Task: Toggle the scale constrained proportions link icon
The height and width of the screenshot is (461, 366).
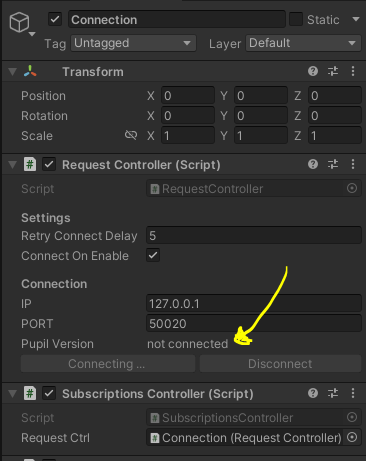Action: (x=131, y=135)
